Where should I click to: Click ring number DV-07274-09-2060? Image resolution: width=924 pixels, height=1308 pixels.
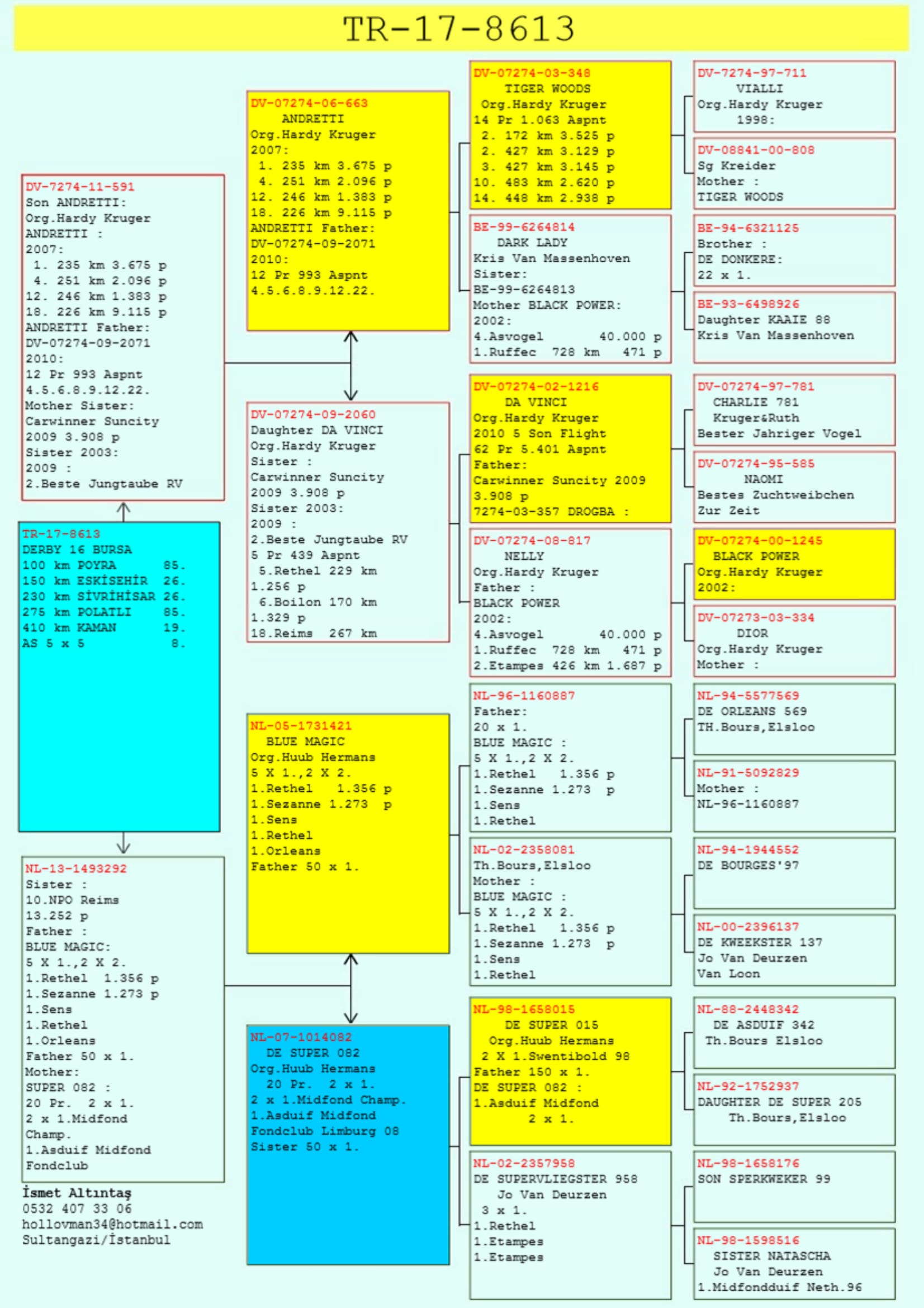click(313, 415)
